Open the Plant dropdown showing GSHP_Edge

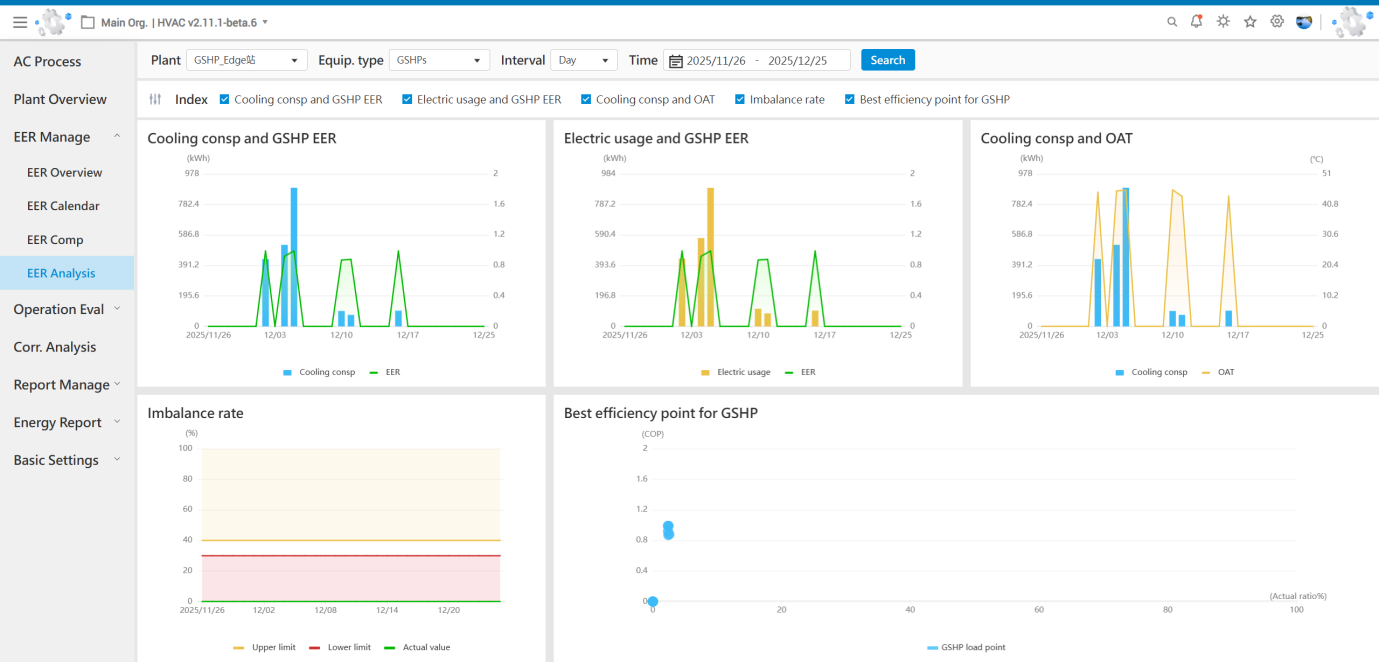pyautogui.click(x=246, y=60)
